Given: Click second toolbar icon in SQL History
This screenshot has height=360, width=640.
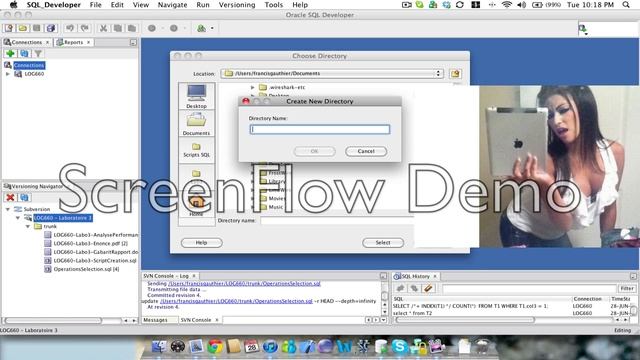Looking at the screenshot, I should pyautogui.click(x=414, y=289).
